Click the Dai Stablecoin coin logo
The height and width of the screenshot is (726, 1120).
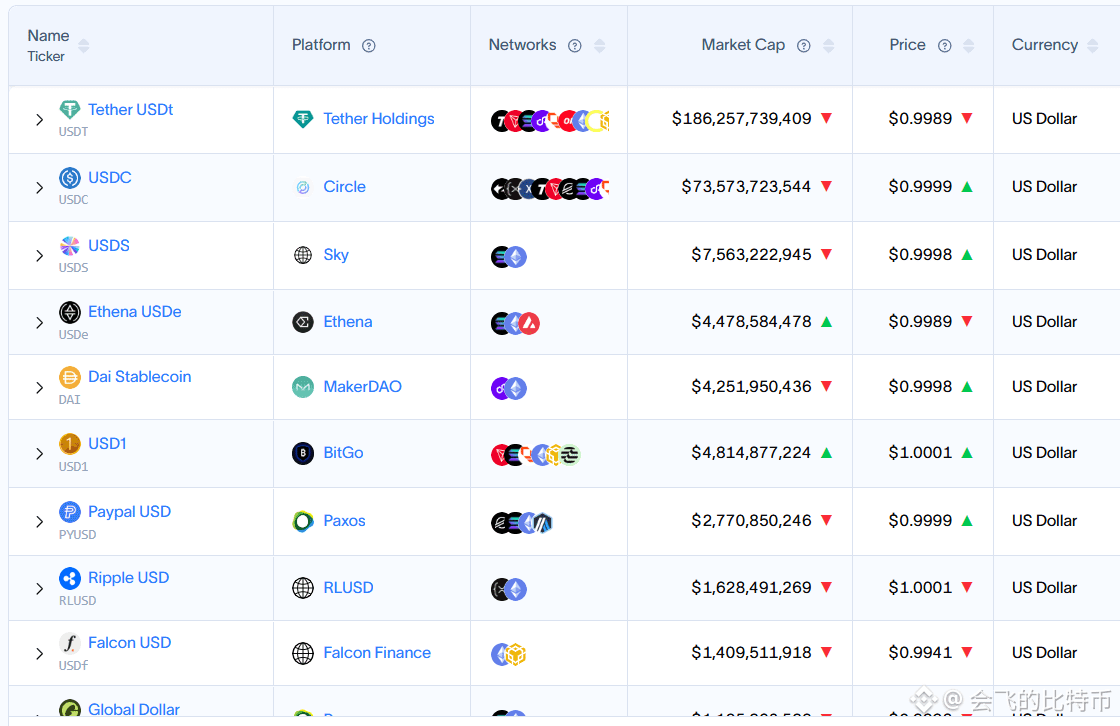pyautogui.click(x=69, y=377)
